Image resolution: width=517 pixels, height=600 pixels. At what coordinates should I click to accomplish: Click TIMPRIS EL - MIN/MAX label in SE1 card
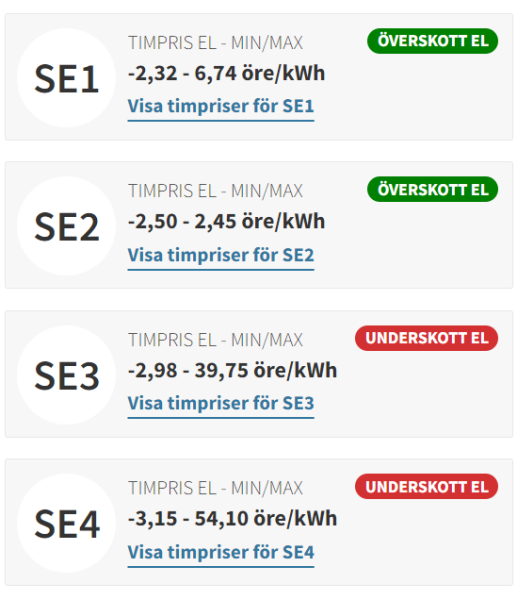pos(215,43)
